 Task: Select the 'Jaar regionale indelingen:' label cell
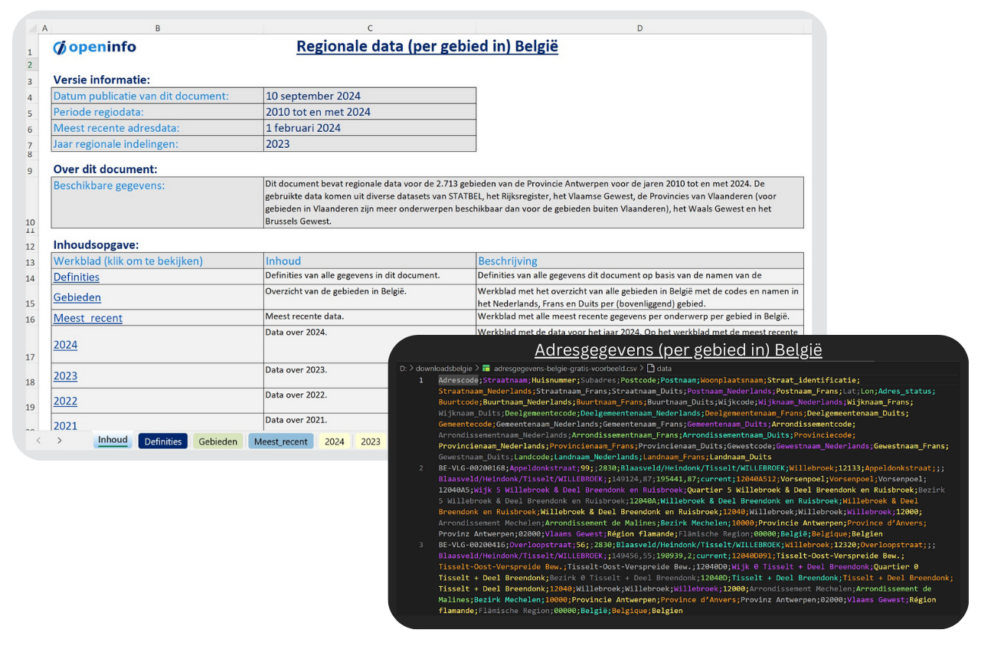pos(157,143)
